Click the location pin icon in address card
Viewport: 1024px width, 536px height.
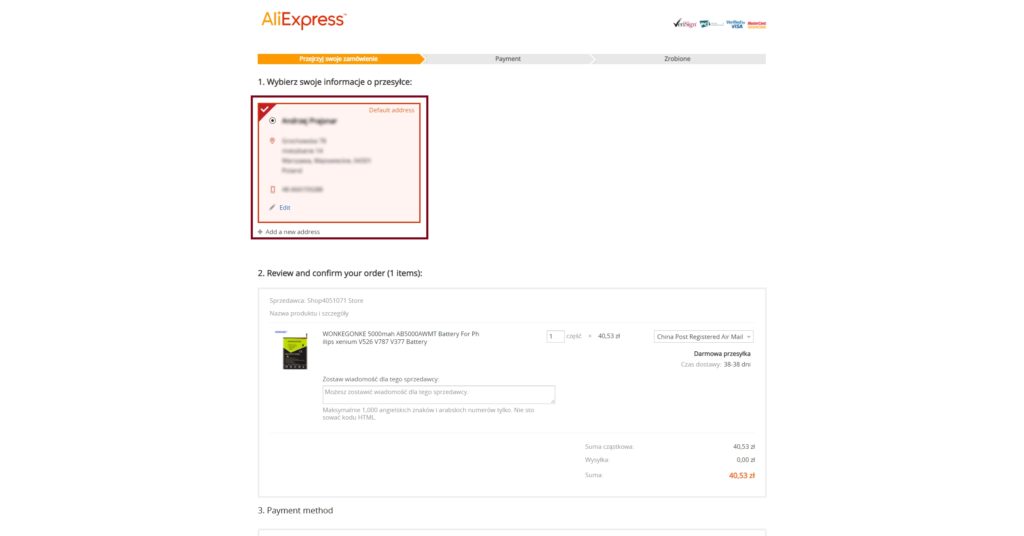click(x=272, y=141)
